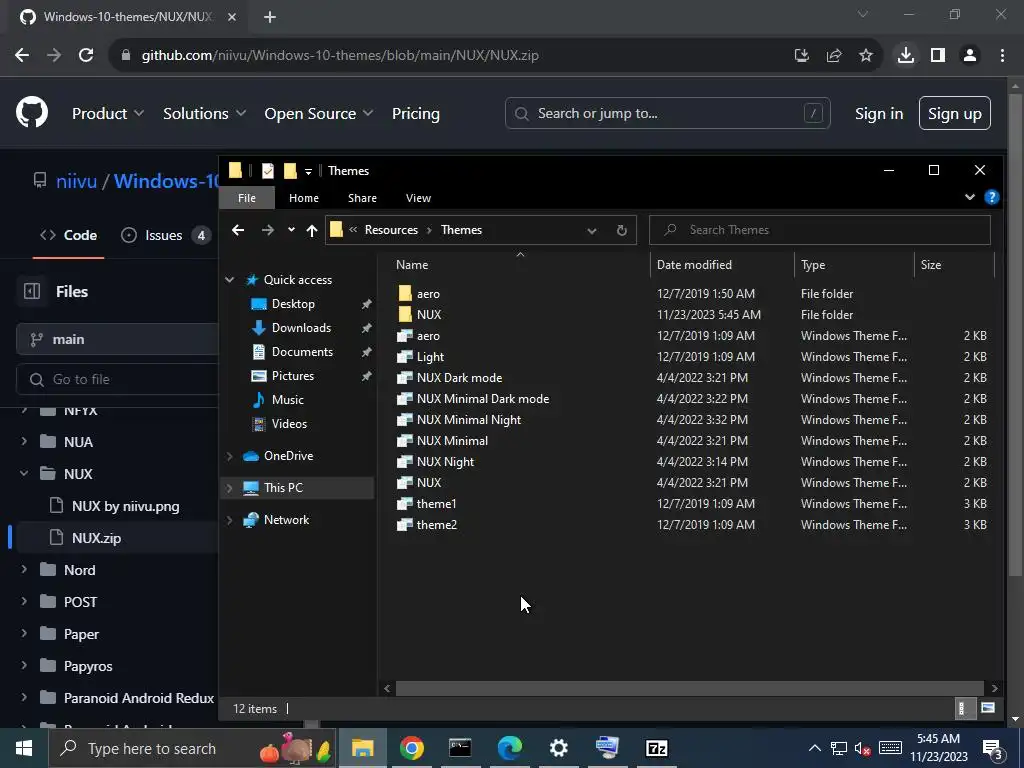This screenshot has height=768, width=1024.
Task: Open Downloads in Quick access
Action: pos(301,328)
